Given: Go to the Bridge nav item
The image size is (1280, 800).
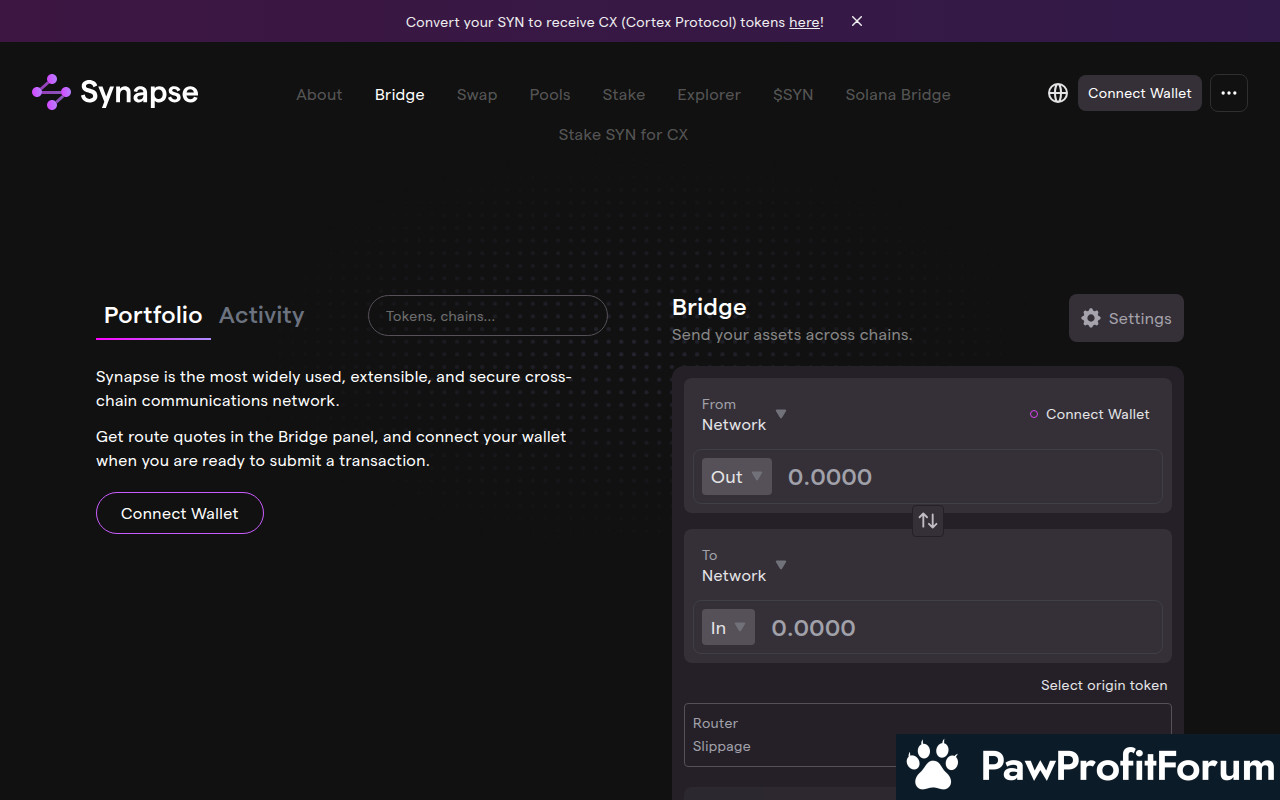Looking at the screenshot, I should pos(400,95).
